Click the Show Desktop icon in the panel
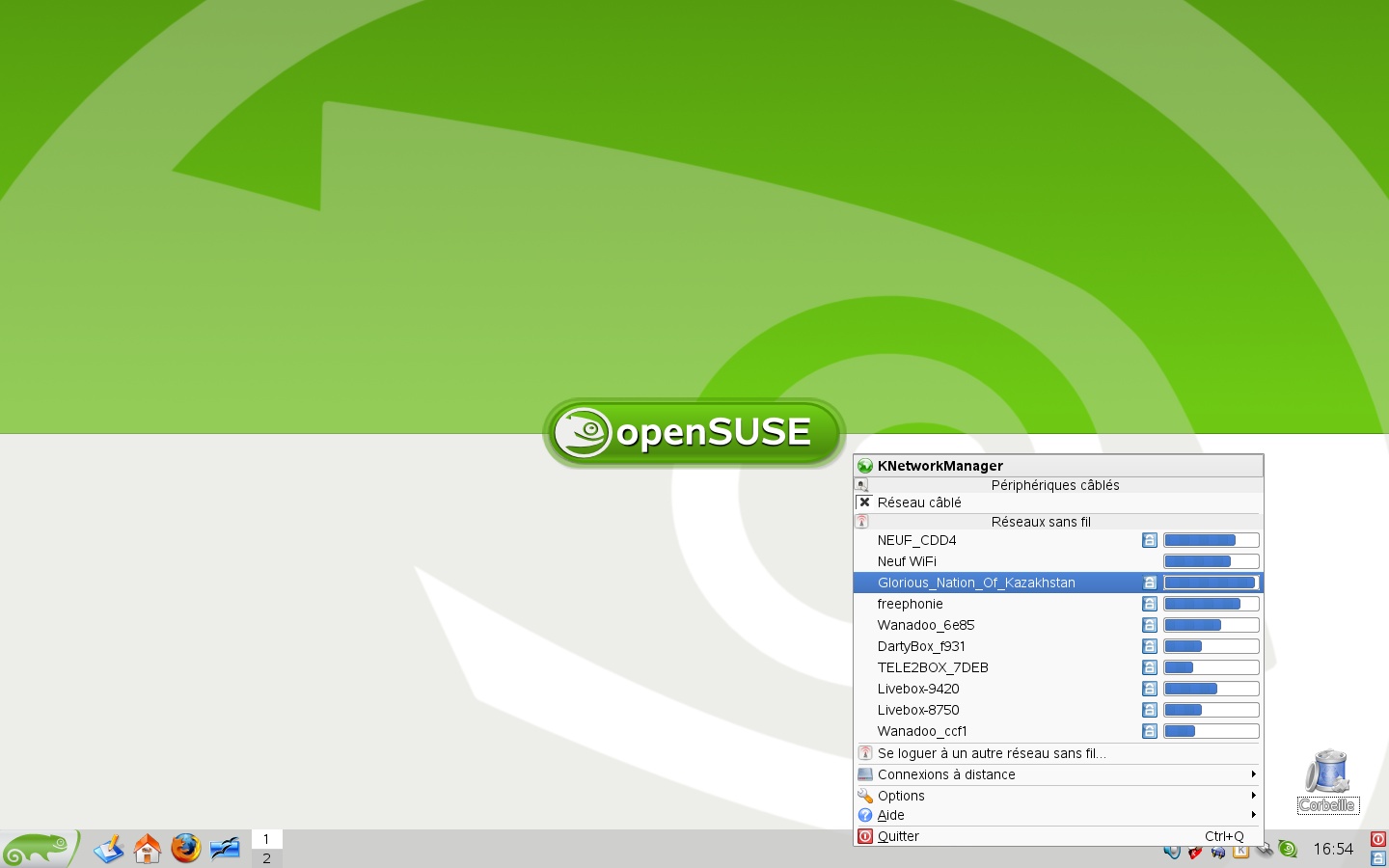The image size is (1389, 868). click(x=108, y=849)
